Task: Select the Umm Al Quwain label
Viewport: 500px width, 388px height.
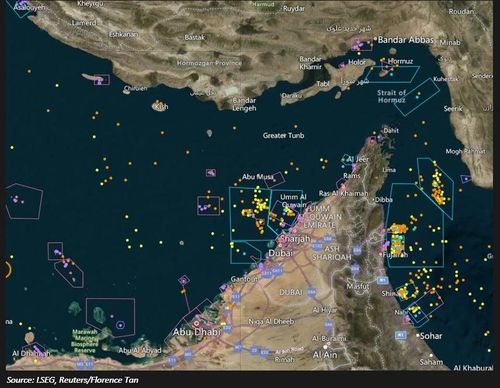Action: click(293, 200)
